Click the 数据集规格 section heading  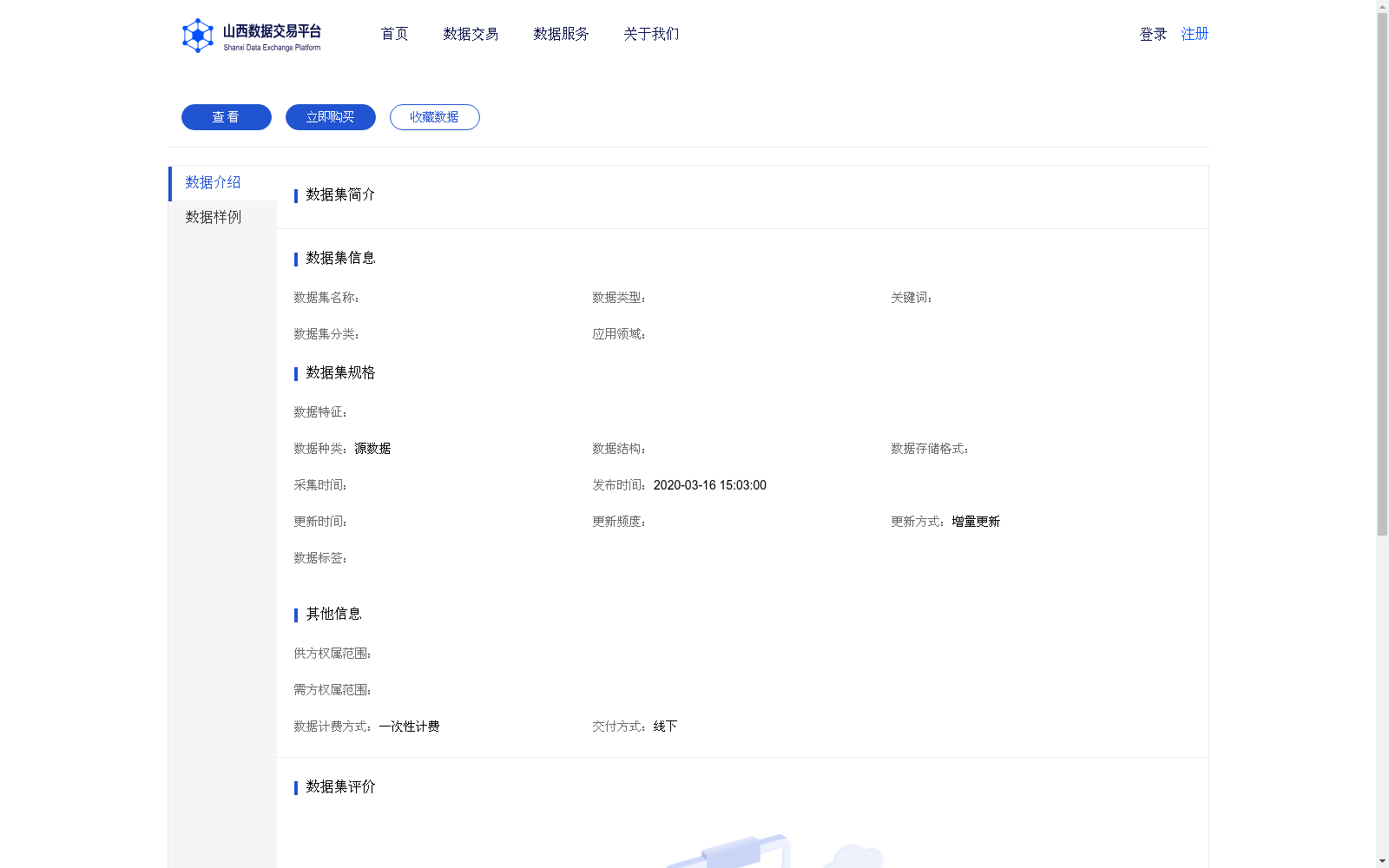tap(339, 373)
